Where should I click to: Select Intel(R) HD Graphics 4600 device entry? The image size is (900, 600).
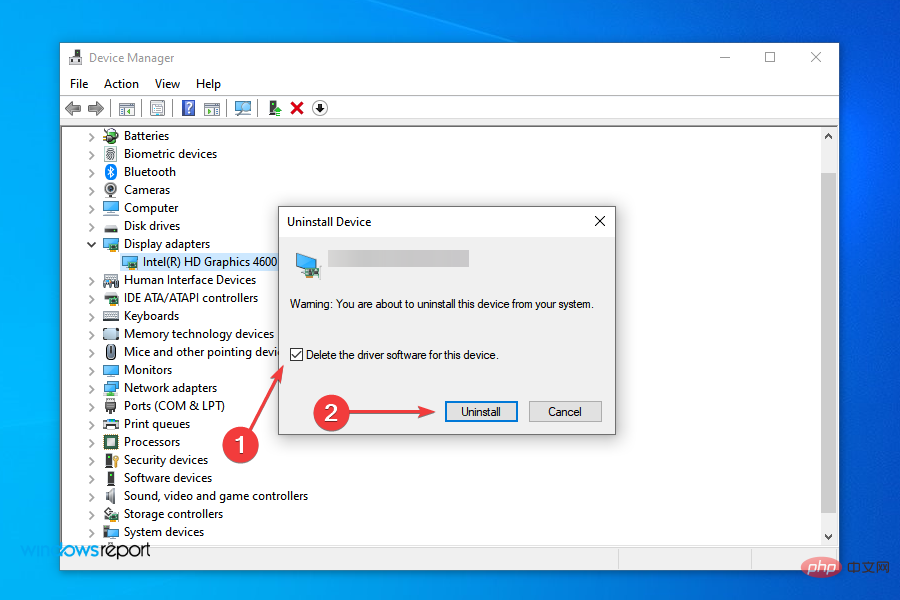(x=208, y=261)
